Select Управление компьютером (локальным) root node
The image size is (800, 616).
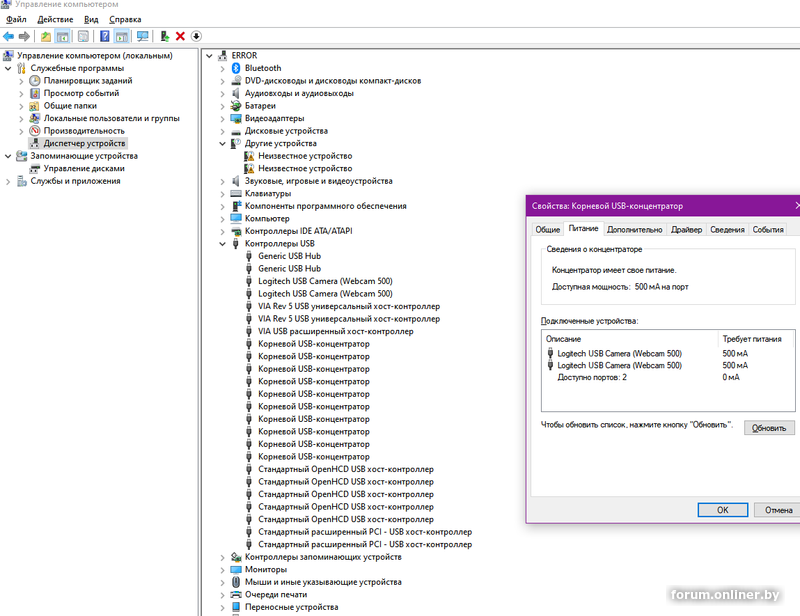click(94, 56)
